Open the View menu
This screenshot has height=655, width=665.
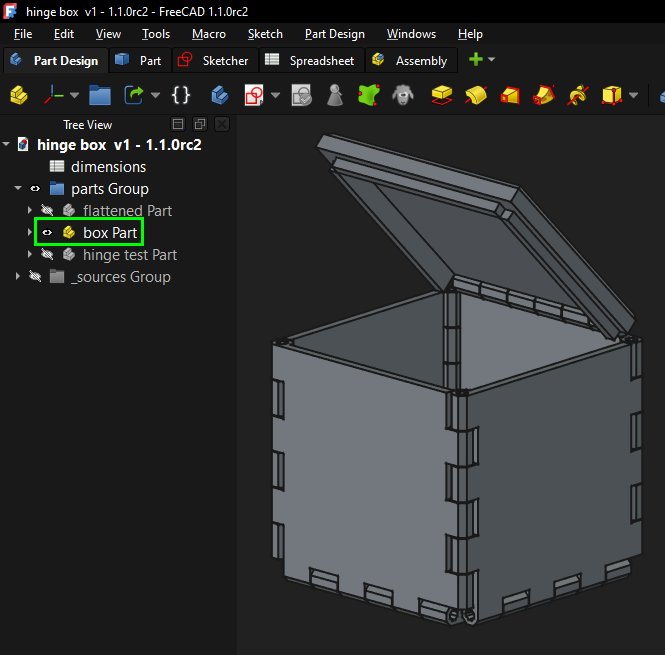tap(108, 34)
